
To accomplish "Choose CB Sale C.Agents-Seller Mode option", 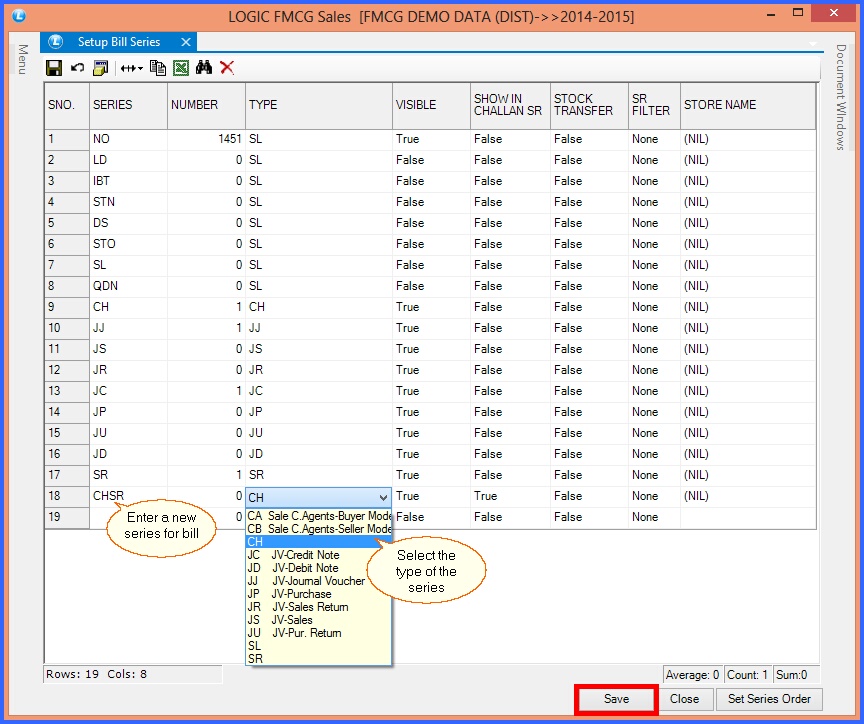I will 318,529.
